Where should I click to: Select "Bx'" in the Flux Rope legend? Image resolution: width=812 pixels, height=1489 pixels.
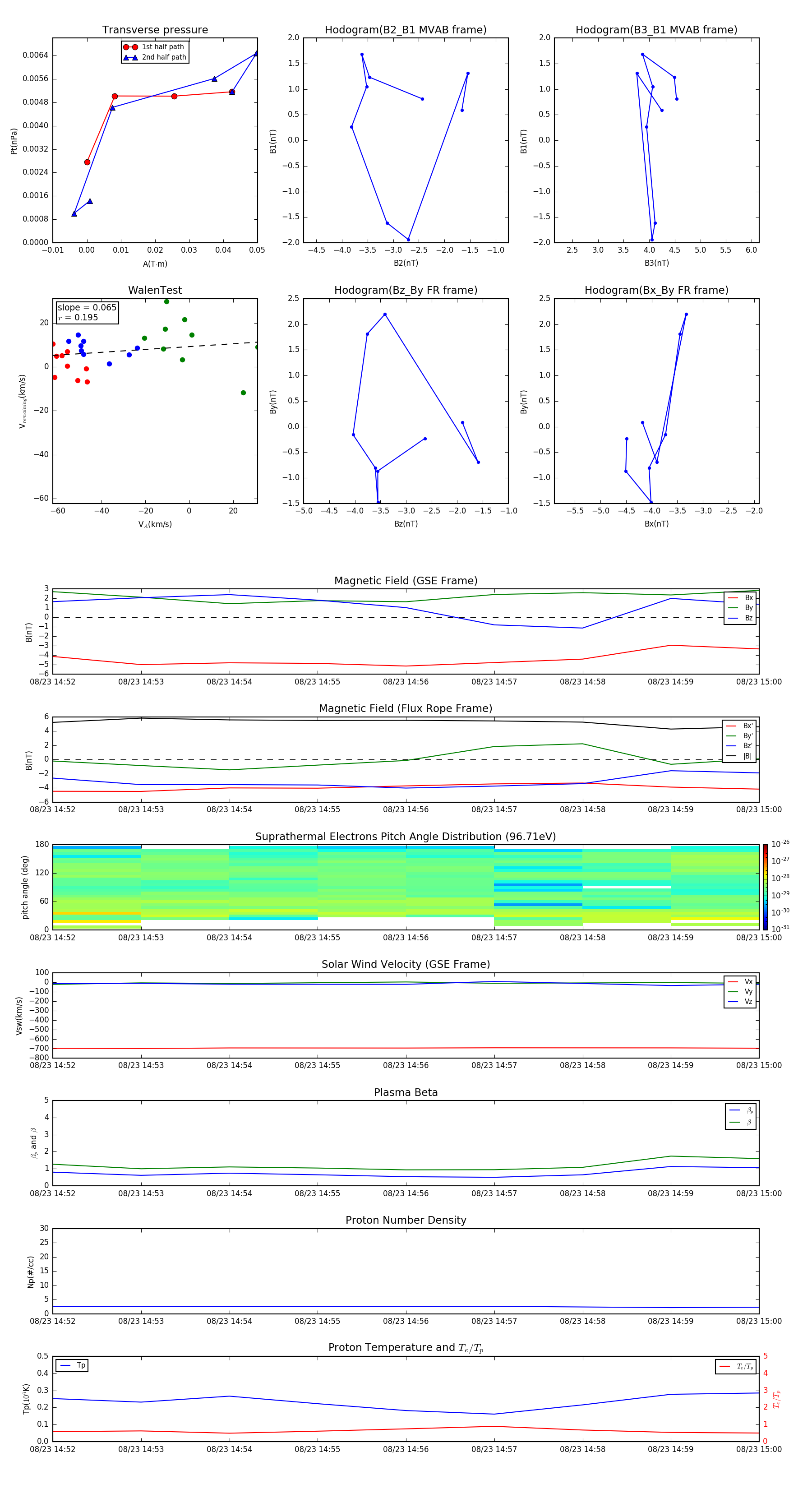point(739,726)
